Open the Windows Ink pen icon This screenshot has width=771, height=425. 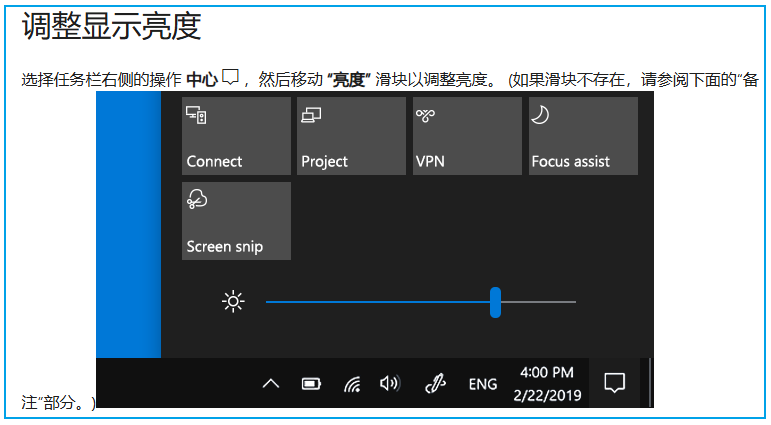click(x=435, y=384)
